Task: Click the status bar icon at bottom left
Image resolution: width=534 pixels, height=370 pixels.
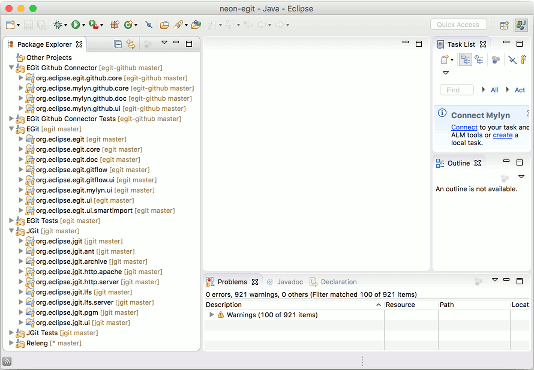Action: pyautogui.click(x=7, y=361)
